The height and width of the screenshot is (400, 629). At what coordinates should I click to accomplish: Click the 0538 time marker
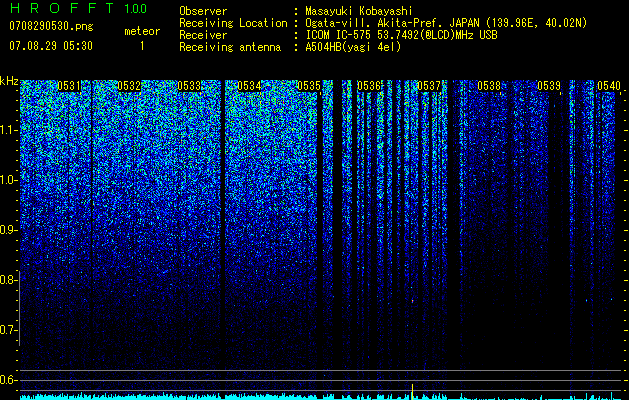click(489, 86)
